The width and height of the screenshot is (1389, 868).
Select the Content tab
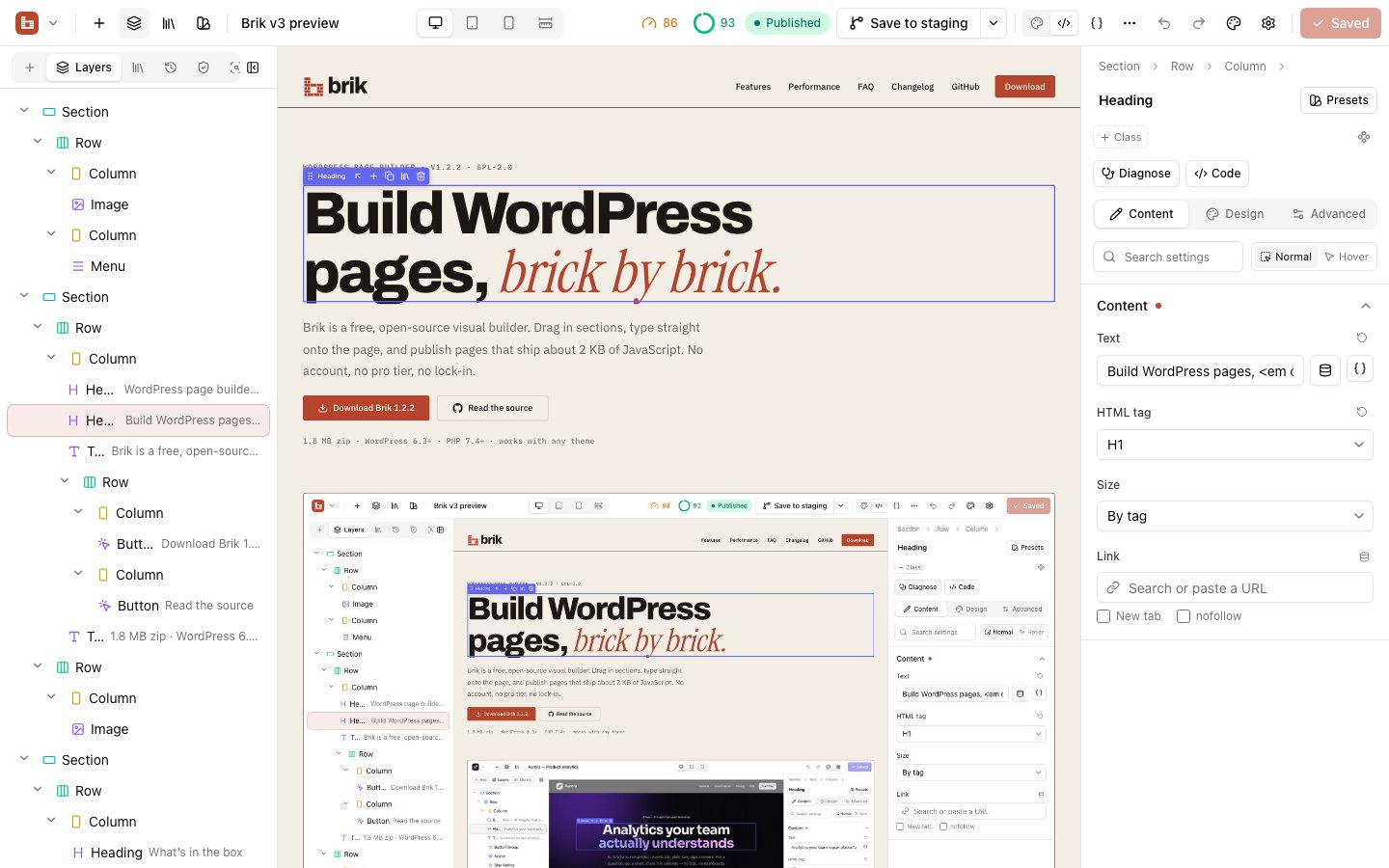(1142, 214)
